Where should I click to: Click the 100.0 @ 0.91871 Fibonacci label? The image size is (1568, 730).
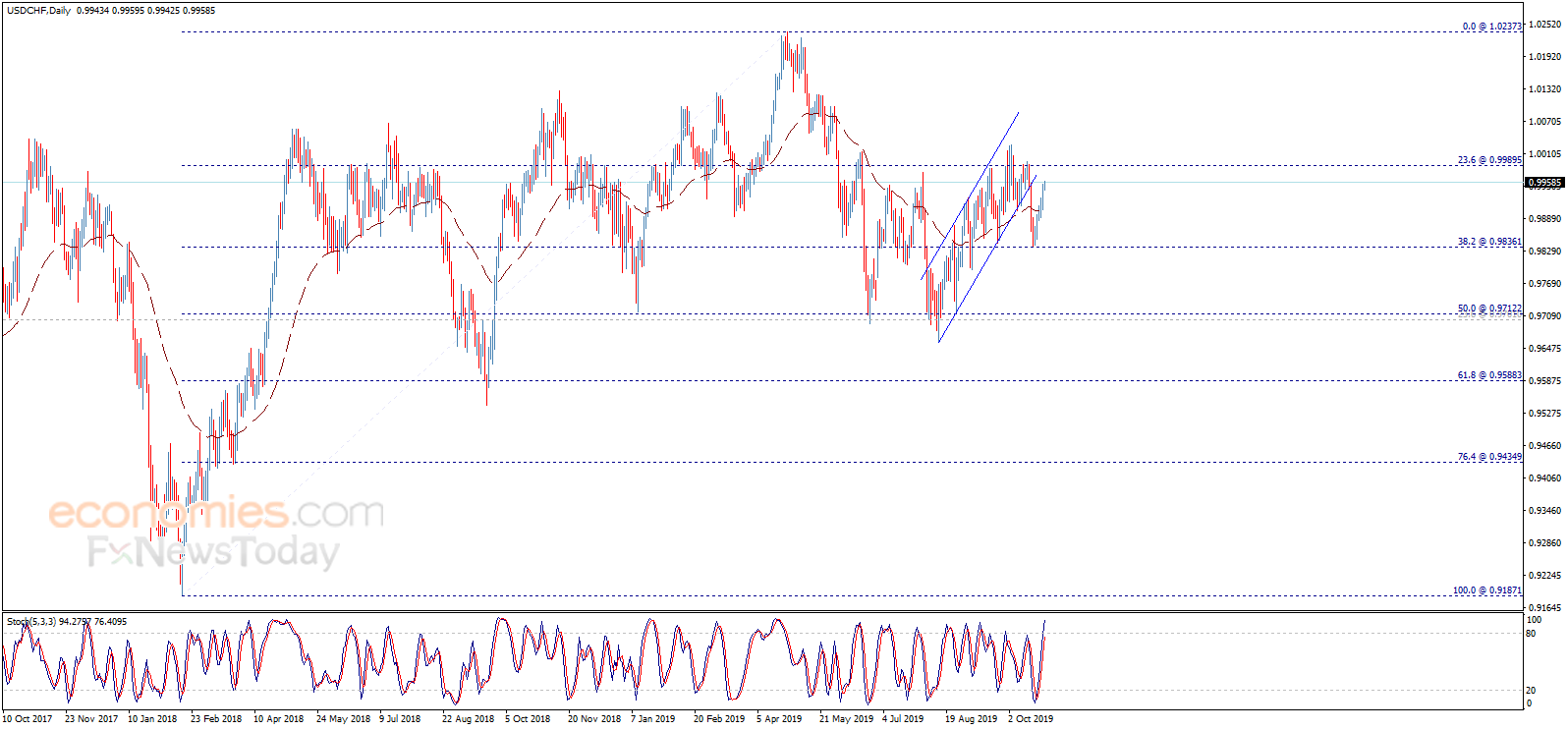(x=1487, y=590)
